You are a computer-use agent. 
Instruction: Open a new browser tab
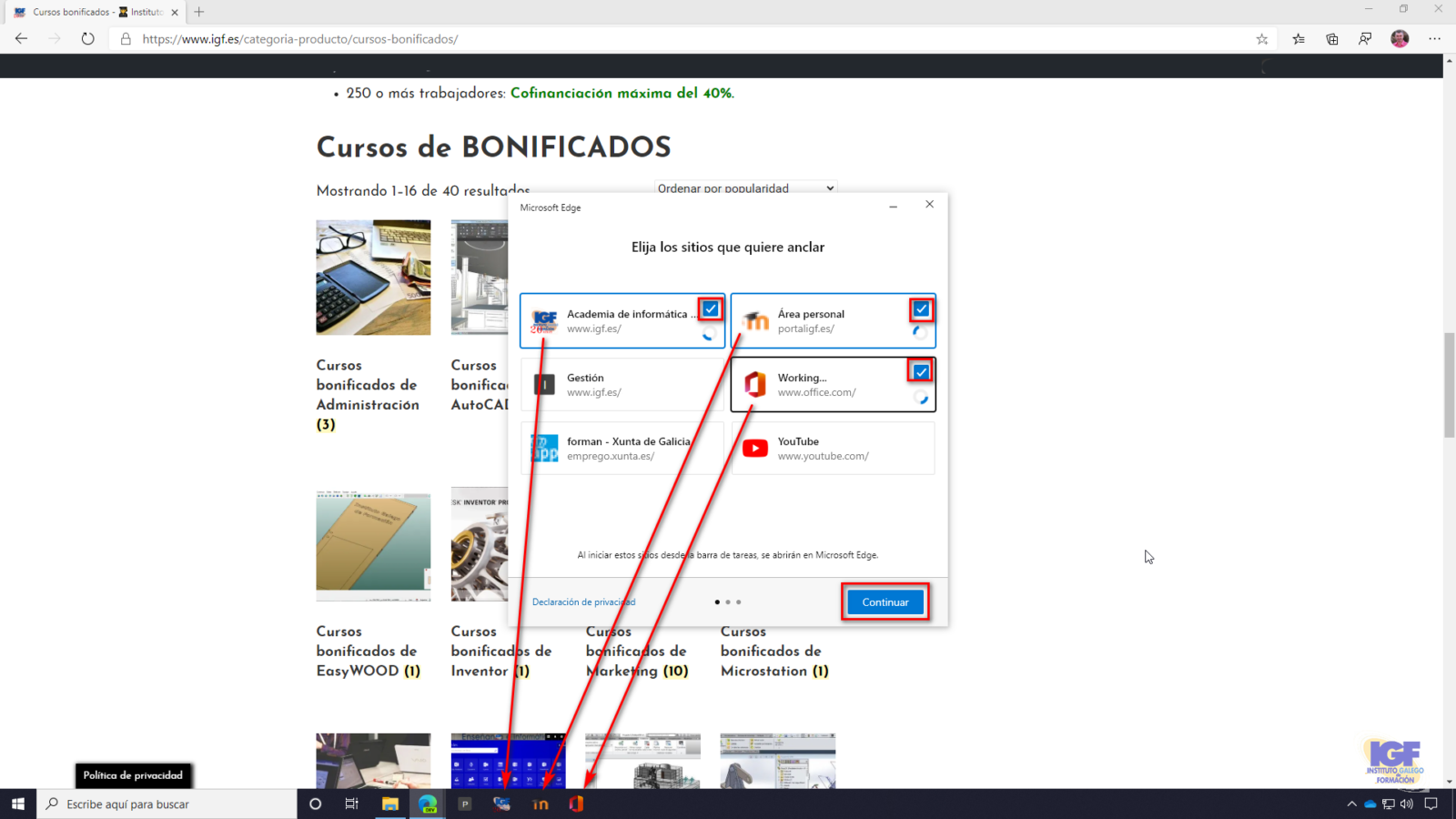(x=199, y=12)
